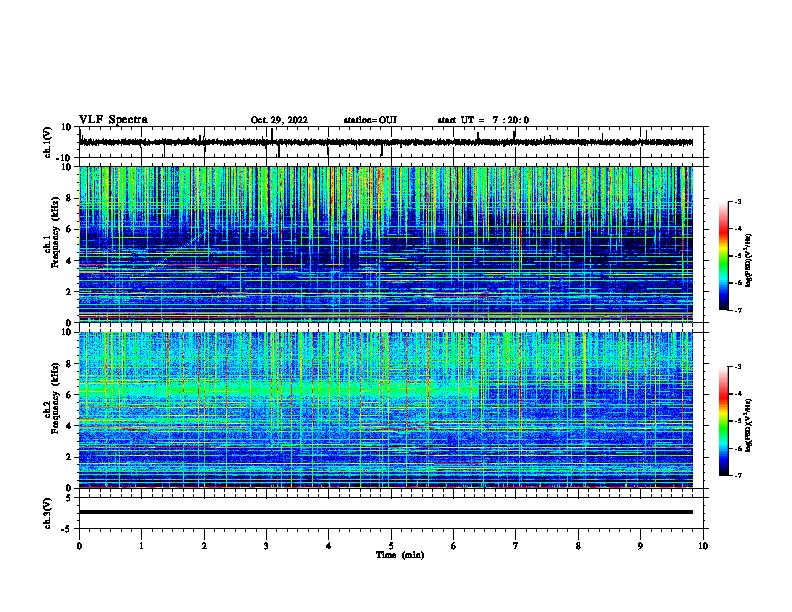Image resolution: width=792 pixels, height=612 pixels.
Task: Select the "start UT = 7:20:0" header text
Action: click(483, 120)
